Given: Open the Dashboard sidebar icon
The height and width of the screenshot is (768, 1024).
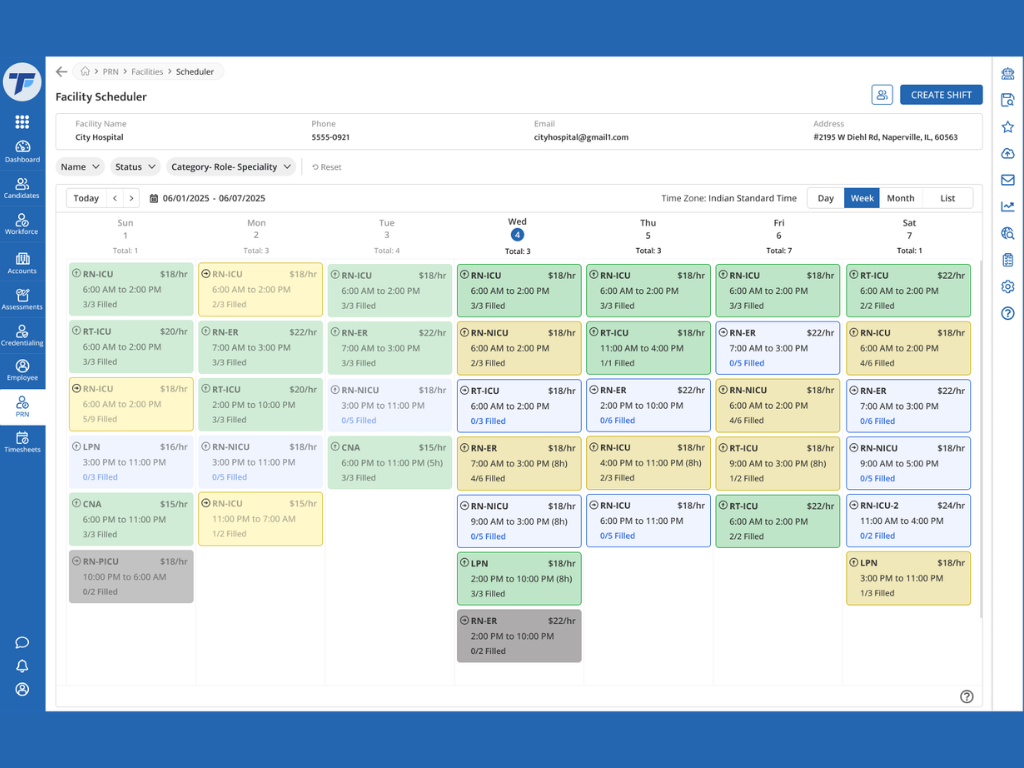Looking at the screenshot, I should (22, 152).
